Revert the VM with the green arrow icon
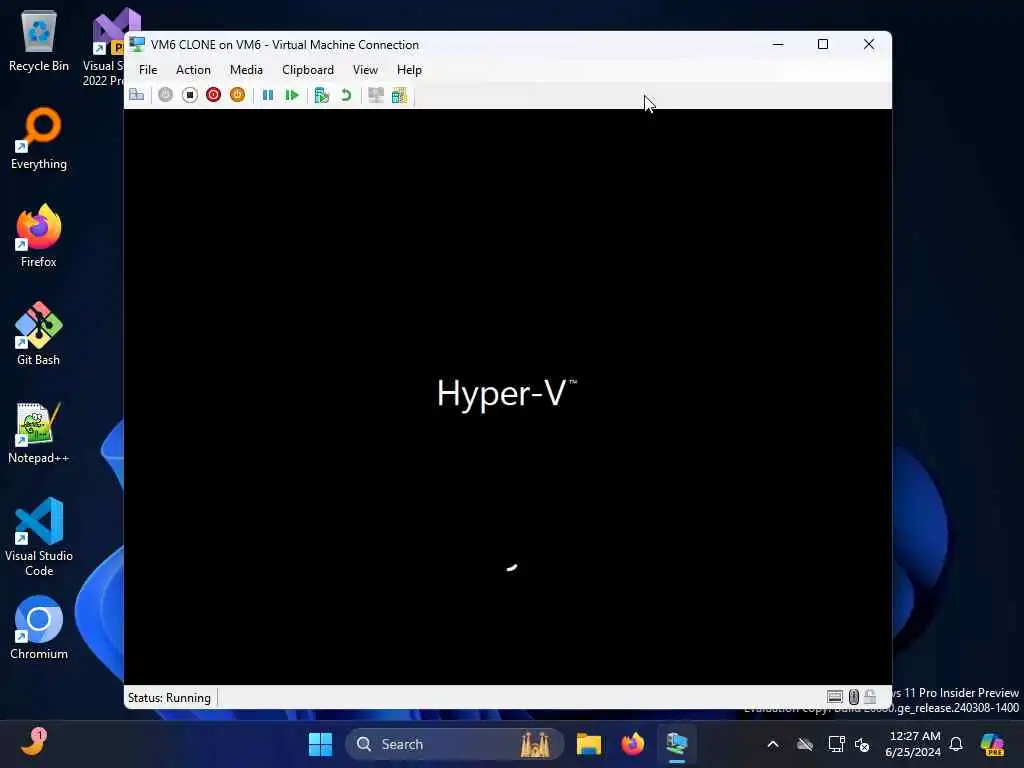Viewport: 1024px width, 768px height. (x=346, y=95)
